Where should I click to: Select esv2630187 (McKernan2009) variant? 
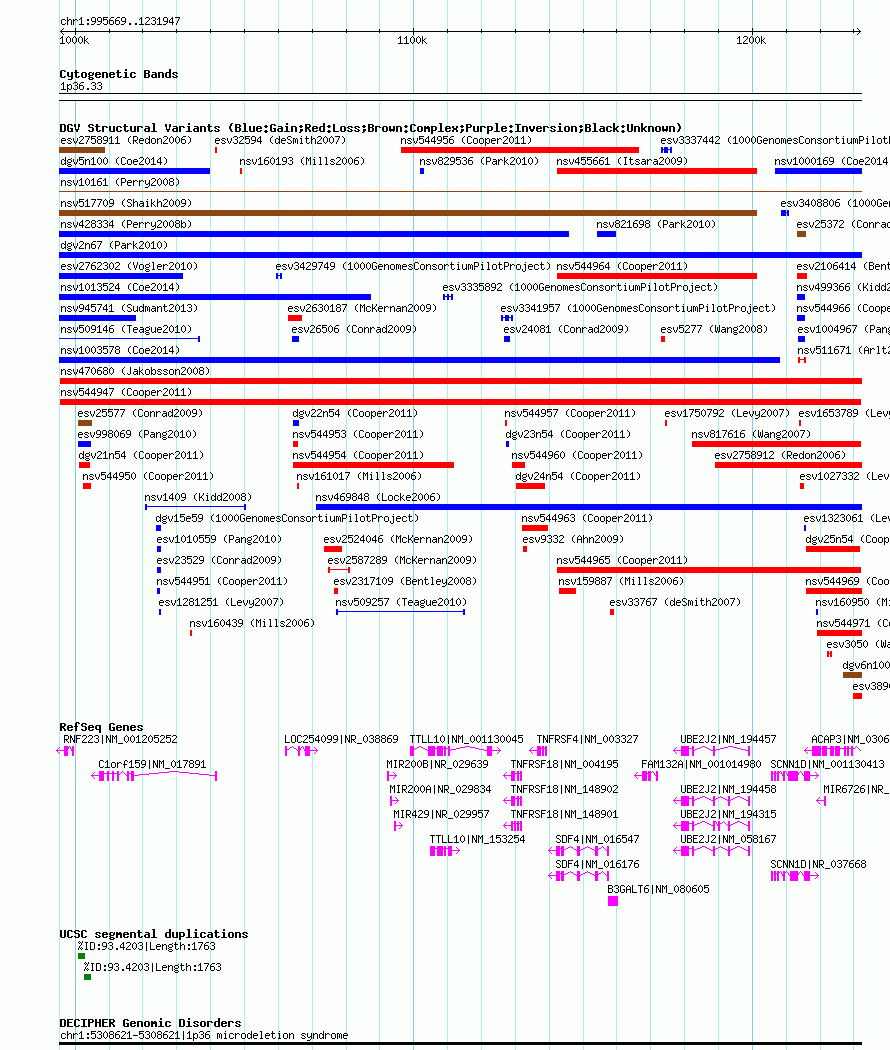[362, 308]
